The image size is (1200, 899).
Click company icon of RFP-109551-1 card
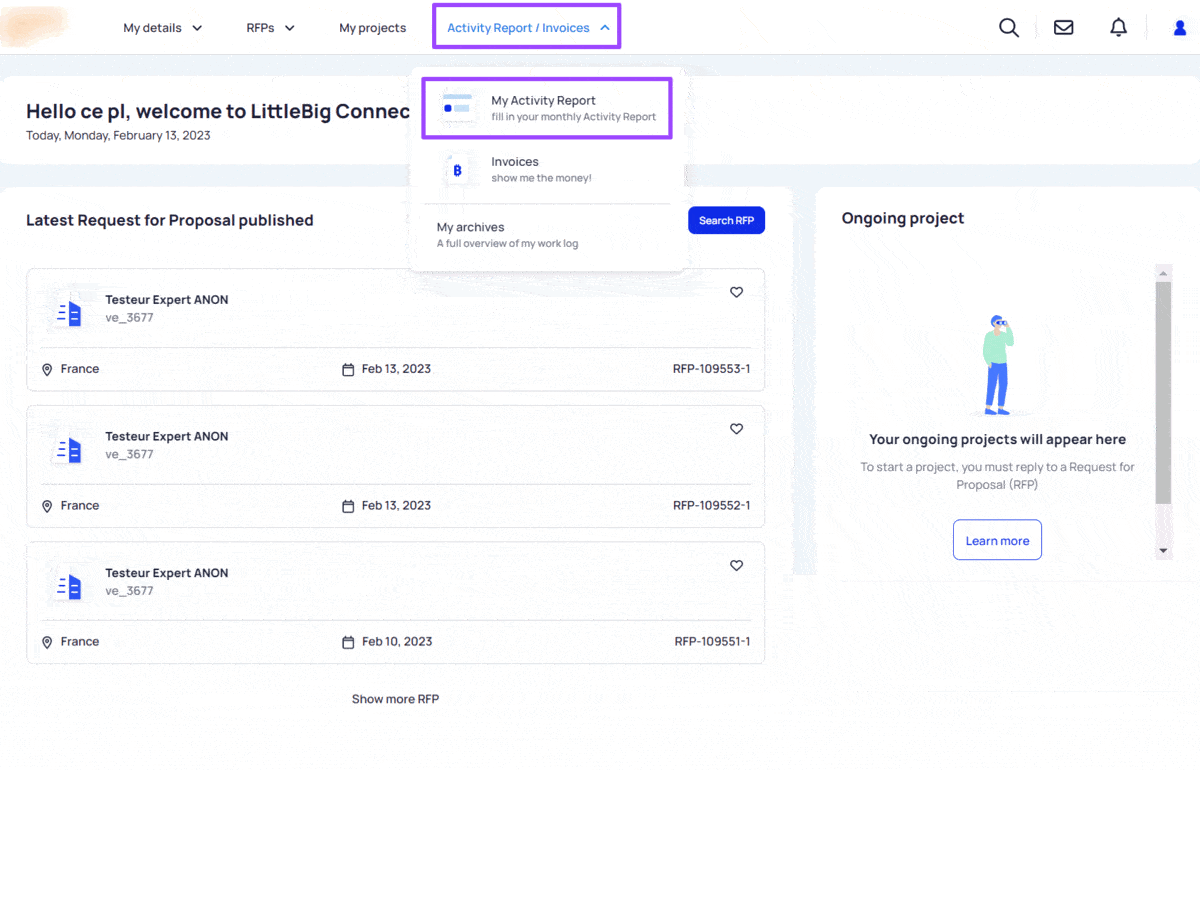point(68,587)
